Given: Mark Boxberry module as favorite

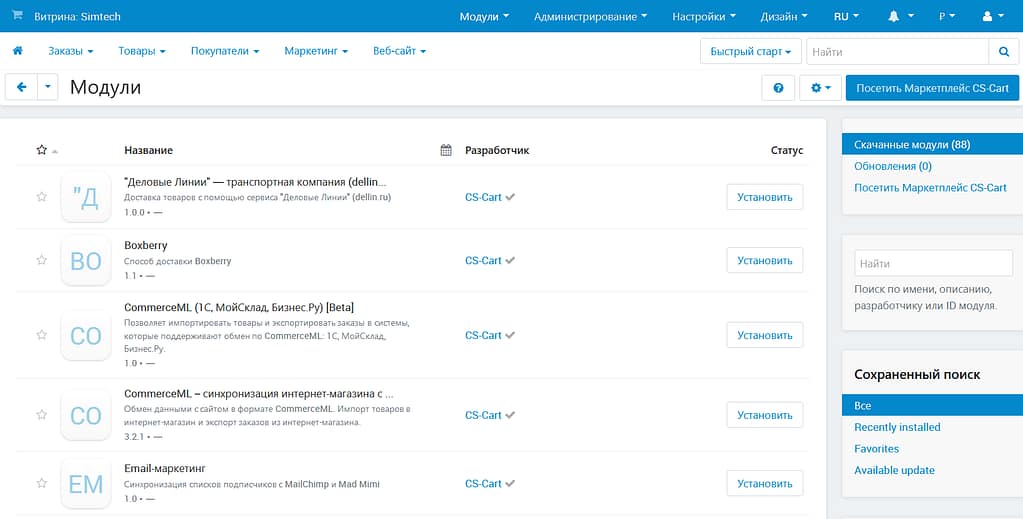Looking at the screenshot, I should tap(41, 260).
